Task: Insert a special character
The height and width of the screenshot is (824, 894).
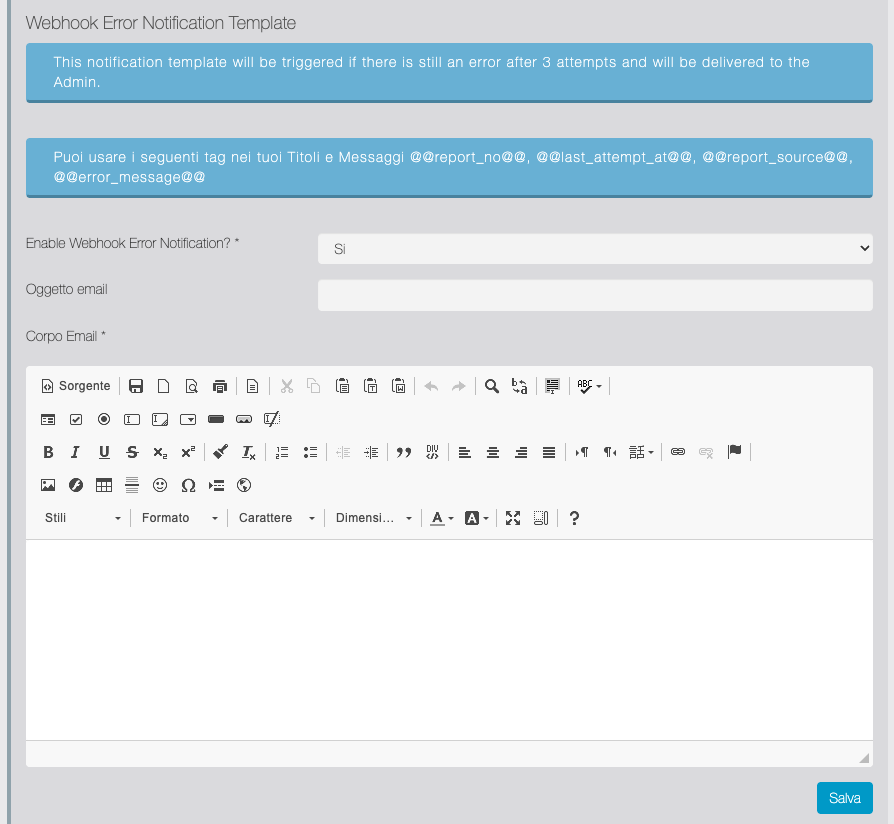Action: click(x=187, y=485)
